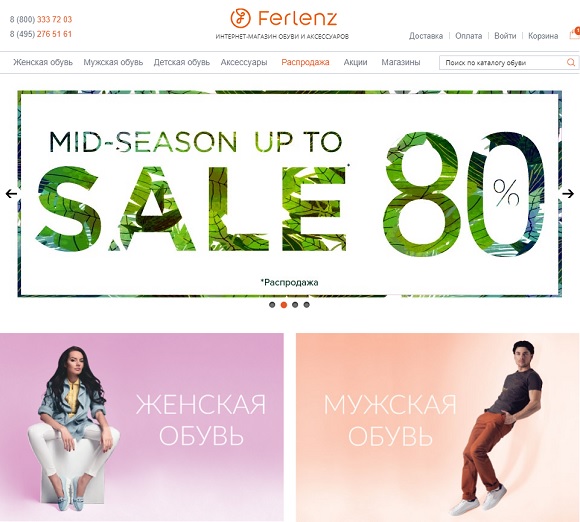Open the women's shoes pink banner
Screen dimensions: 580x522
pyautogui.click(x=142, y=427)
